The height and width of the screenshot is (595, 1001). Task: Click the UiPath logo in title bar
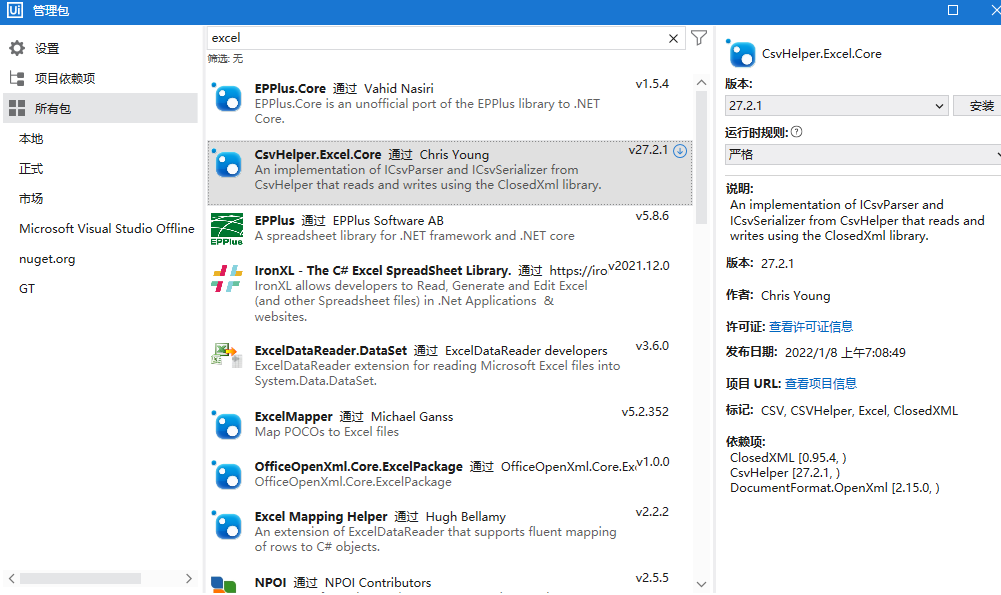click(15, 10)
